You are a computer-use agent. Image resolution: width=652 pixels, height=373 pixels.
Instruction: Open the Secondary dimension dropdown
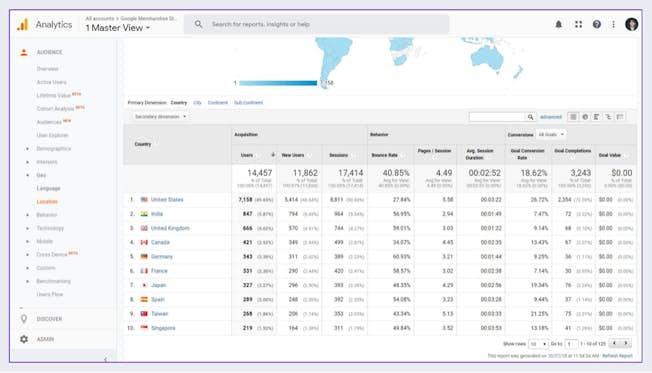[160, 116]
